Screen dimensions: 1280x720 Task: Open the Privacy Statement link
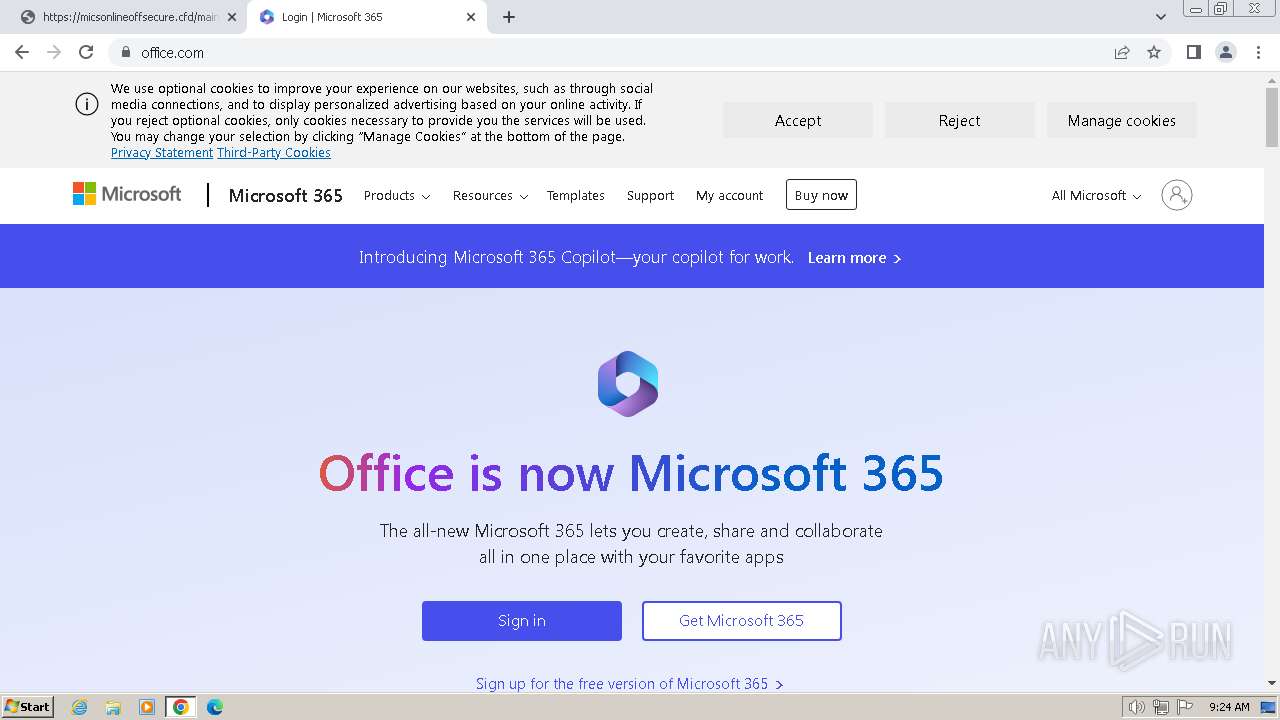tap(162, 153)
